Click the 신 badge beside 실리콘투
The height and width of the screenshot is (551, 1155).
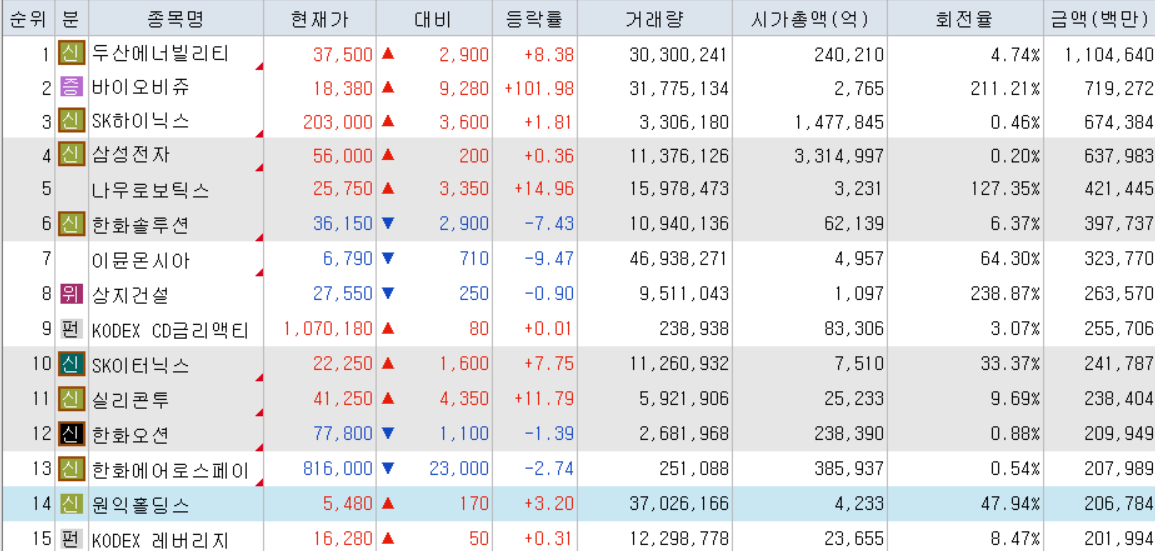pos(71,399)
